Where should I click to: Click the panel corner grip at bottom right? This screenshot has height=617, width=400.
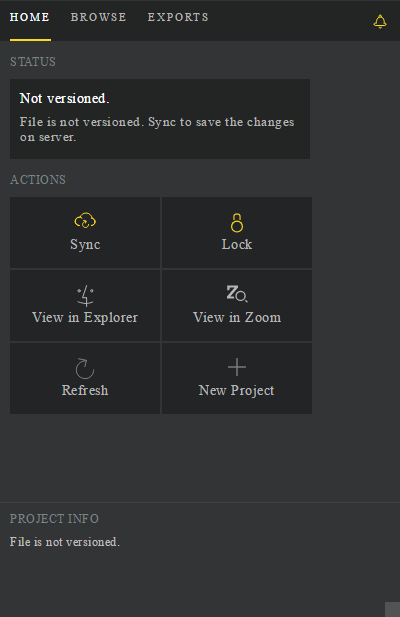tap(392, 609)
